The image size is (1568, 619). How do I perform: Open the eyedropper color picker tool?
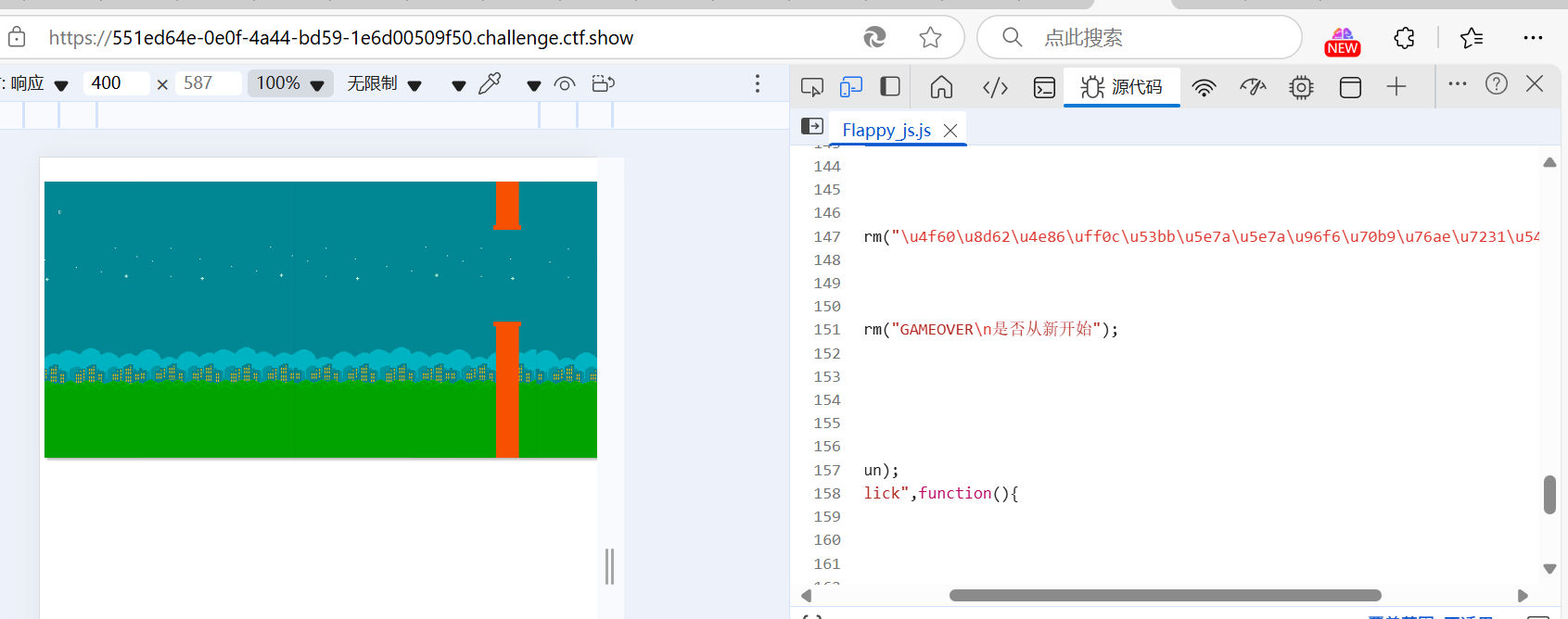[490, 84]
